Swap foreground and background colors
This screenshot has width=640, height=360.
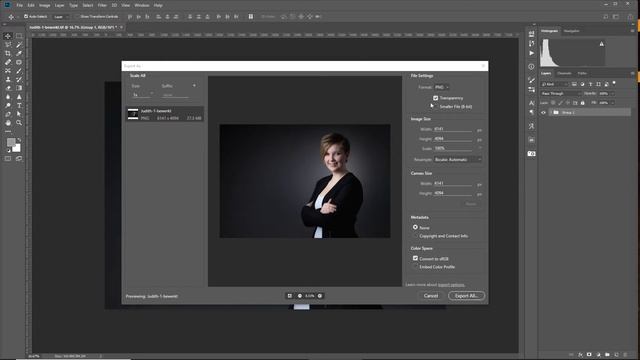click(x=19, y=140)
